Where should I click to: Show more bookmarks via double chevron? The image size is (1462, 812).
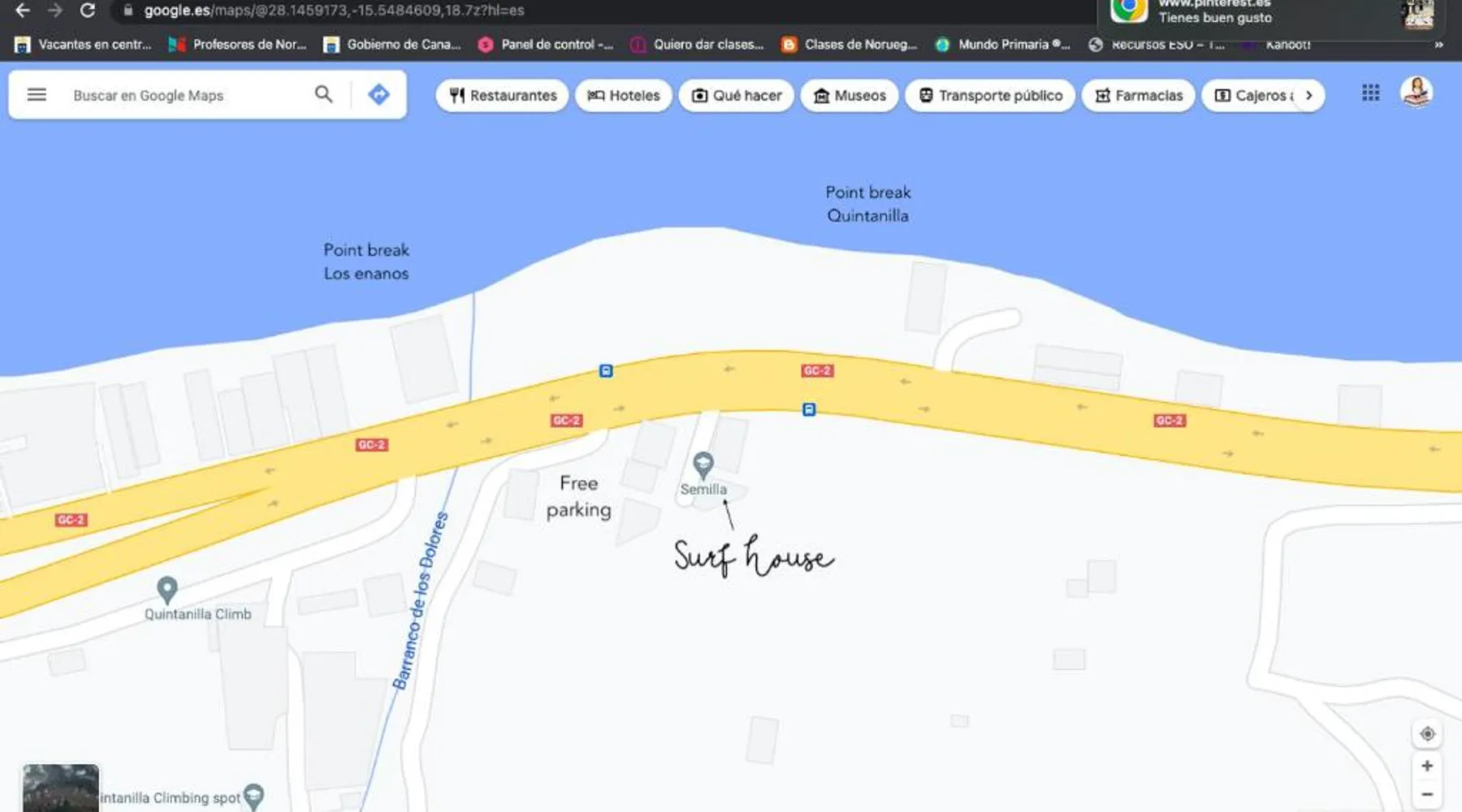point(1438,45)
